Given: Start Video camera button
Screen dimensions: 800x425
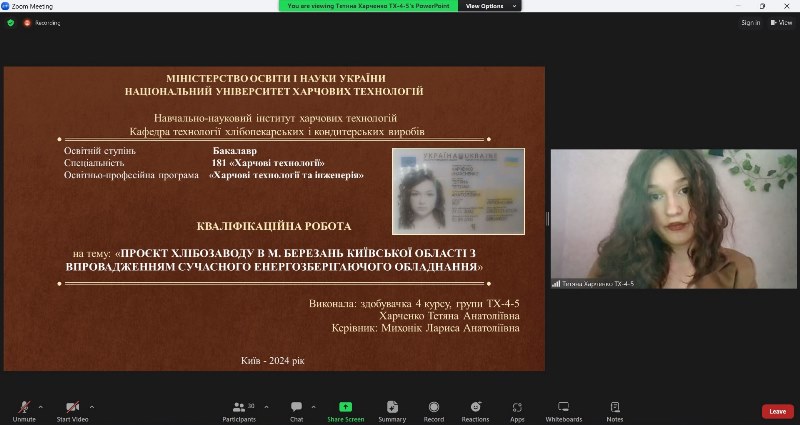Looking at the screenshot, I should (72, 411).
